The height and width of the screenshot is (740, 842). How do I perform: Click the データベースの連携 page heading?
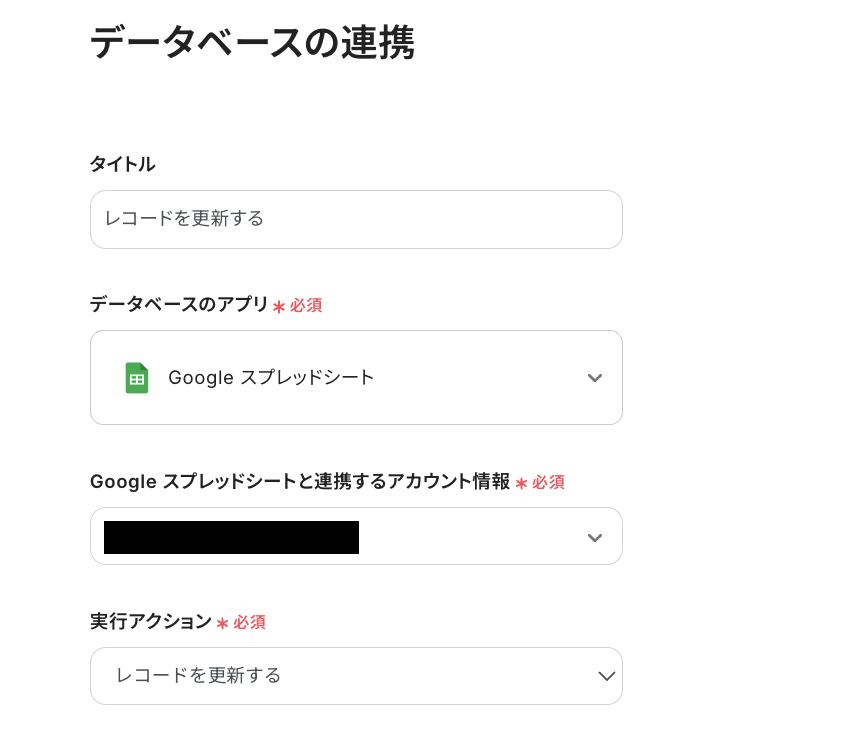252,43
